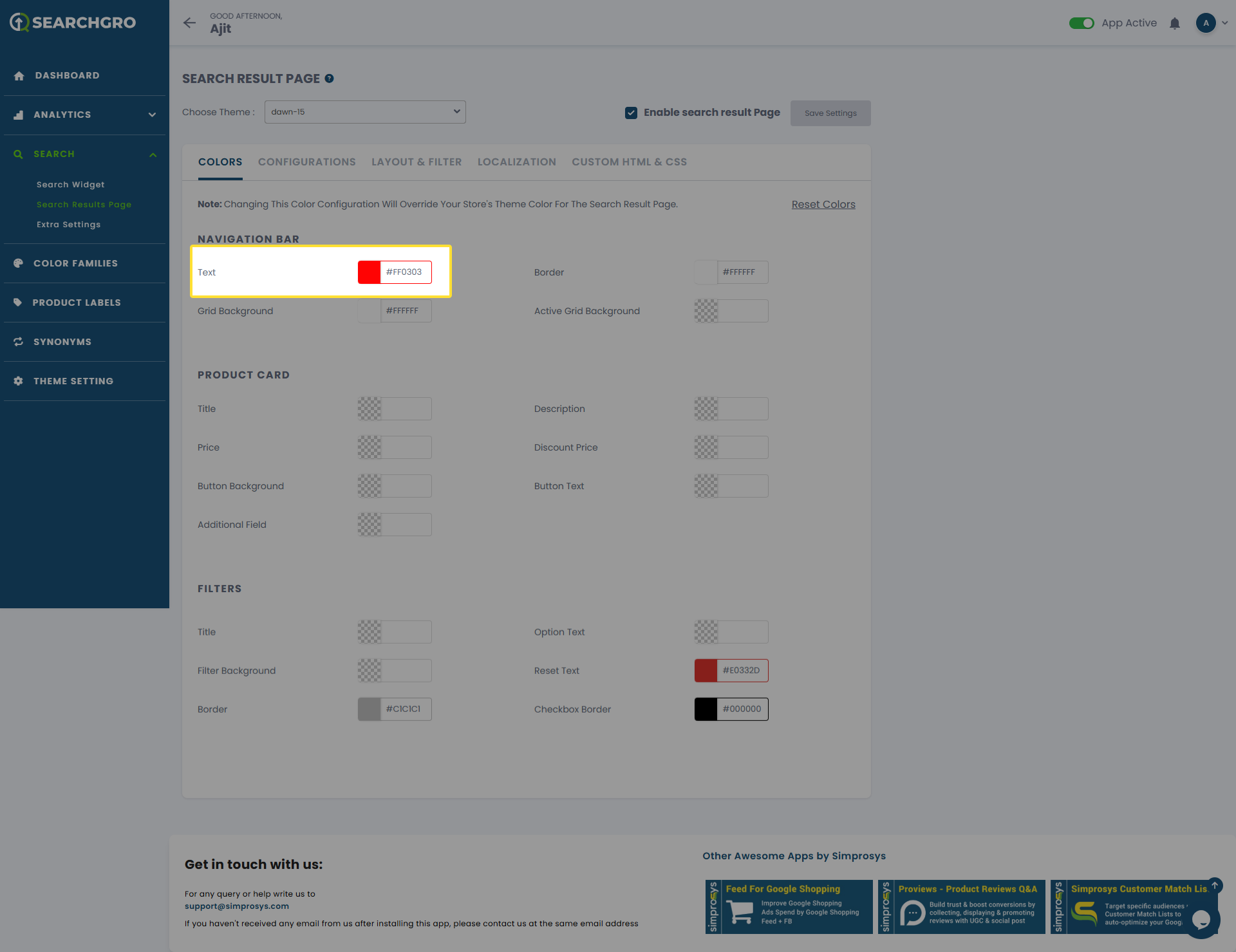Image resolution: width=1236 pixels, height=952 pixels.
Task: Uncheck Enable search result Page
Action: click(631, 113)
